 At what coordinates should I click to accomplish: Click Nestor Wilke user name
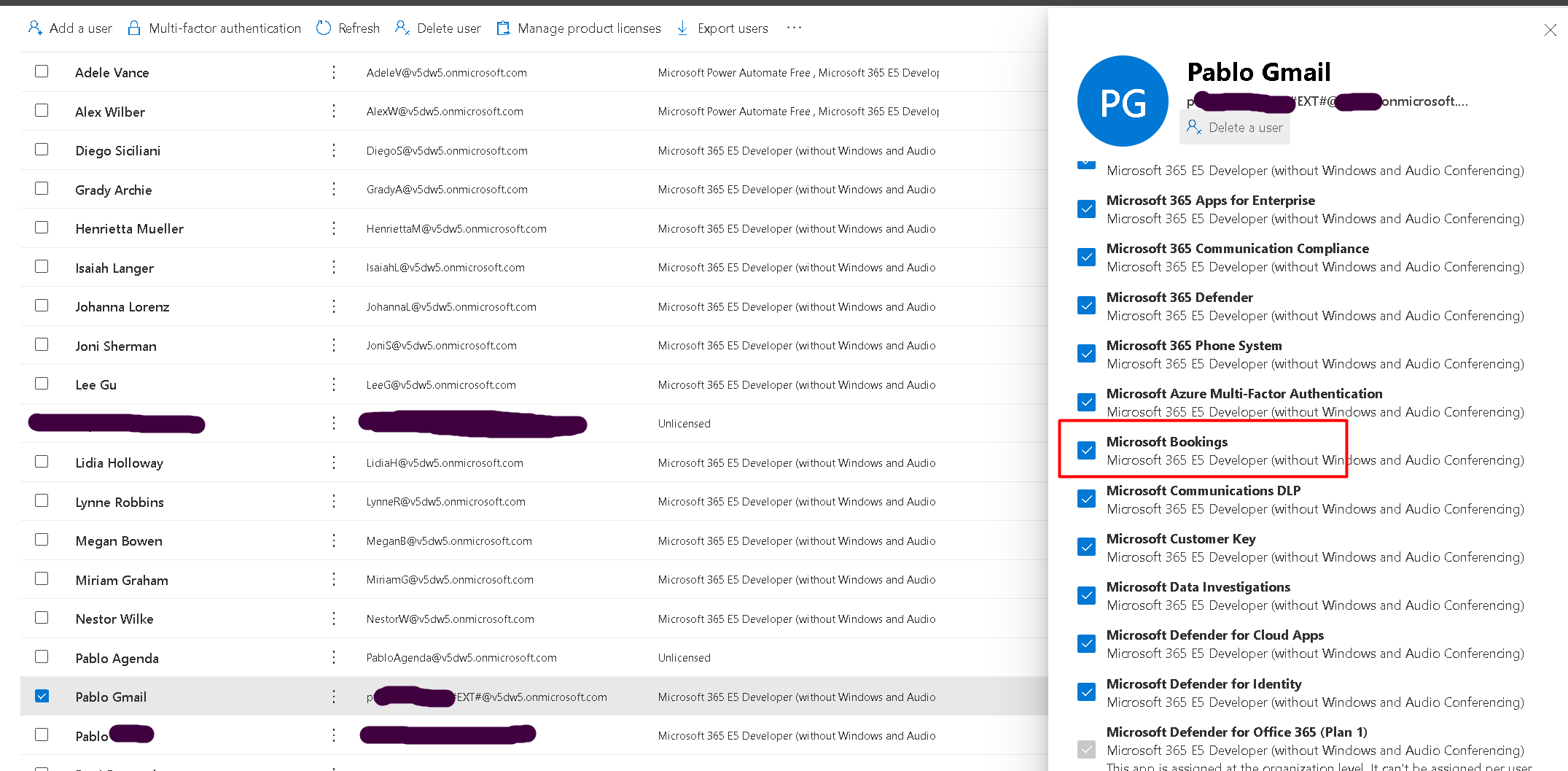(114, 619)
